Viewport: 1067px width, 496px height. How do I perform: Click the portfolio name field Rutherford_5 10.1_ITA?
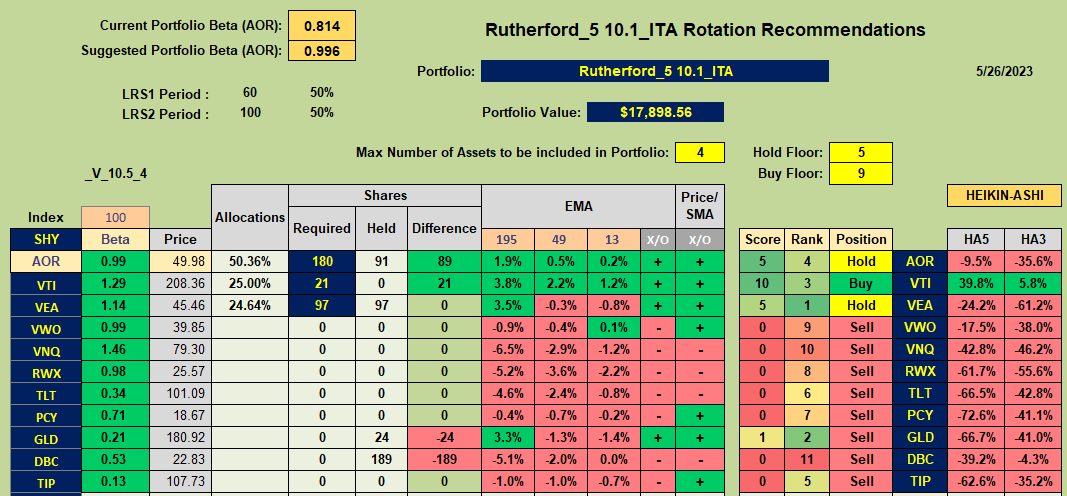tap(655, 71)
